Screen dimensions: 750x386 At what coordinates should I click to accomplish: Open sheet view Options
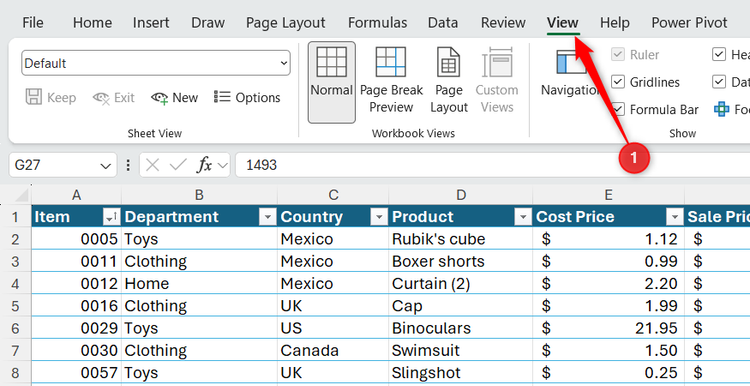(x=247, y=98)
